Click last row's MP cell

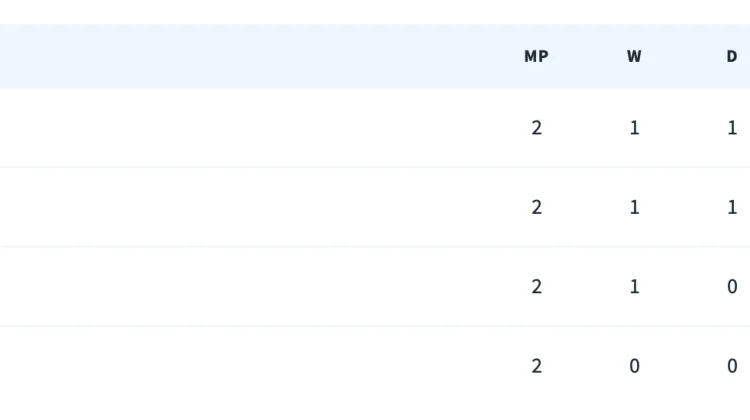(x=537, y=366)
